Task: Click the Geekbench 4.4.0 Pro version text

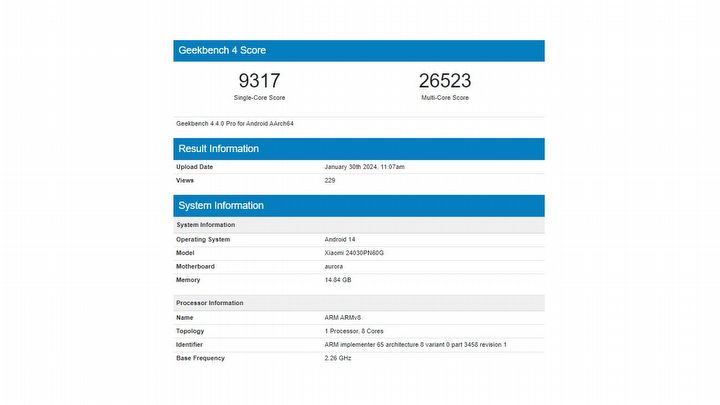Action: pos(235,123)
